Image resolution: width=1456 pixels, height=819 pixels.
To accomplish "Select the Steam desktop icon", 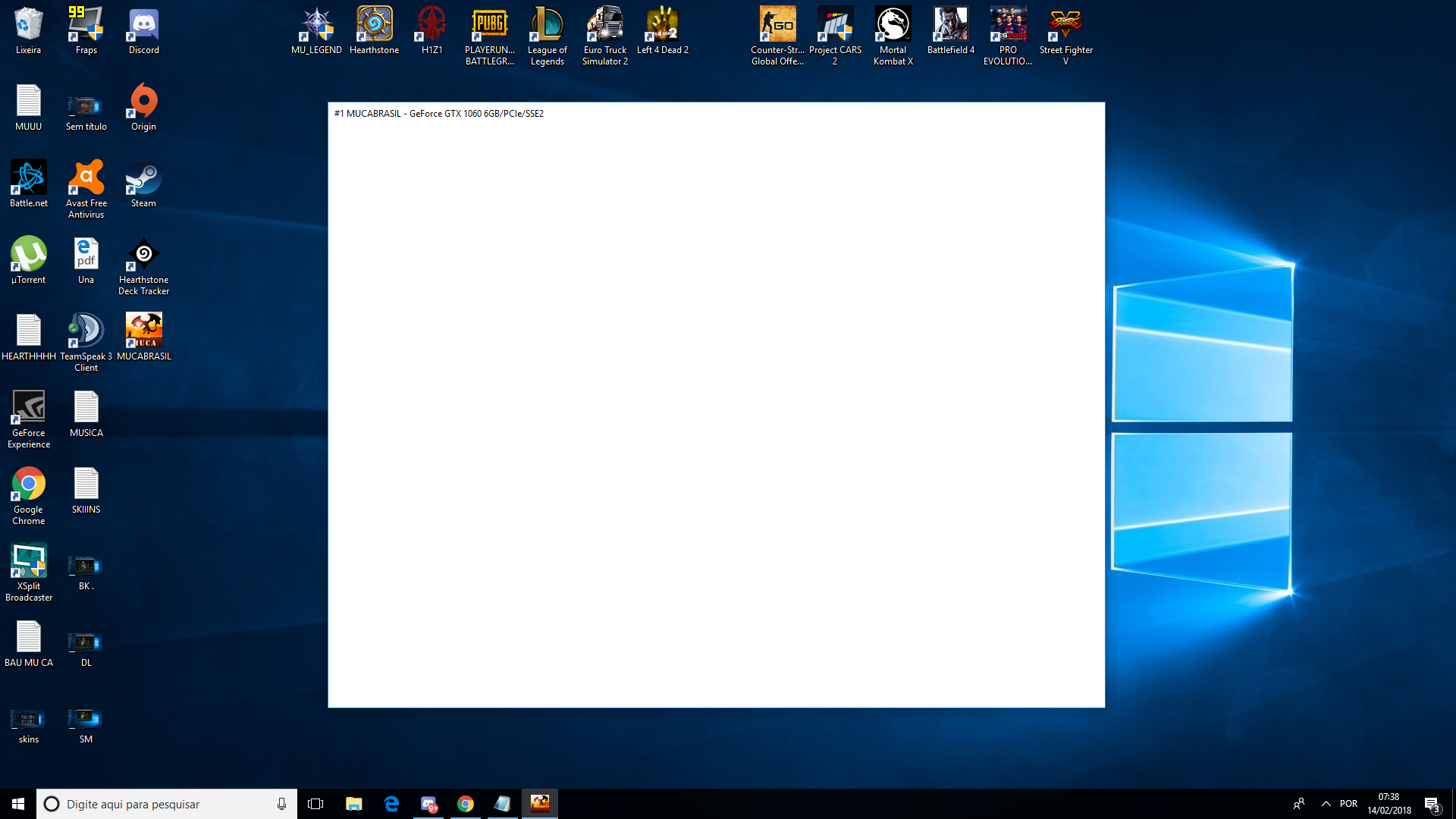I will pos(143,184).
